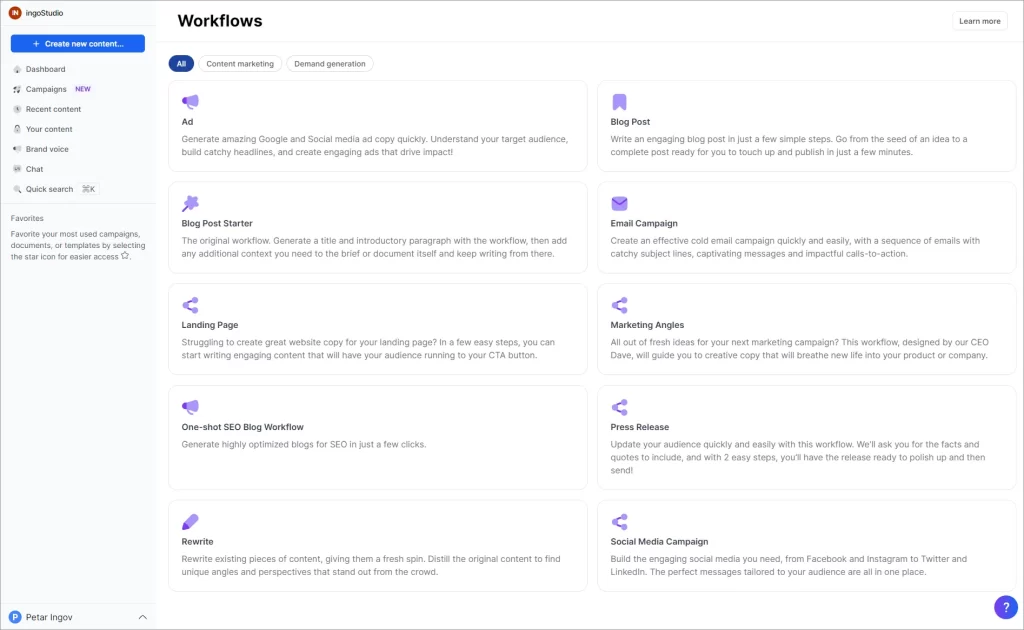Click the Brand voice icon in the sidebar

click(17, 149)
